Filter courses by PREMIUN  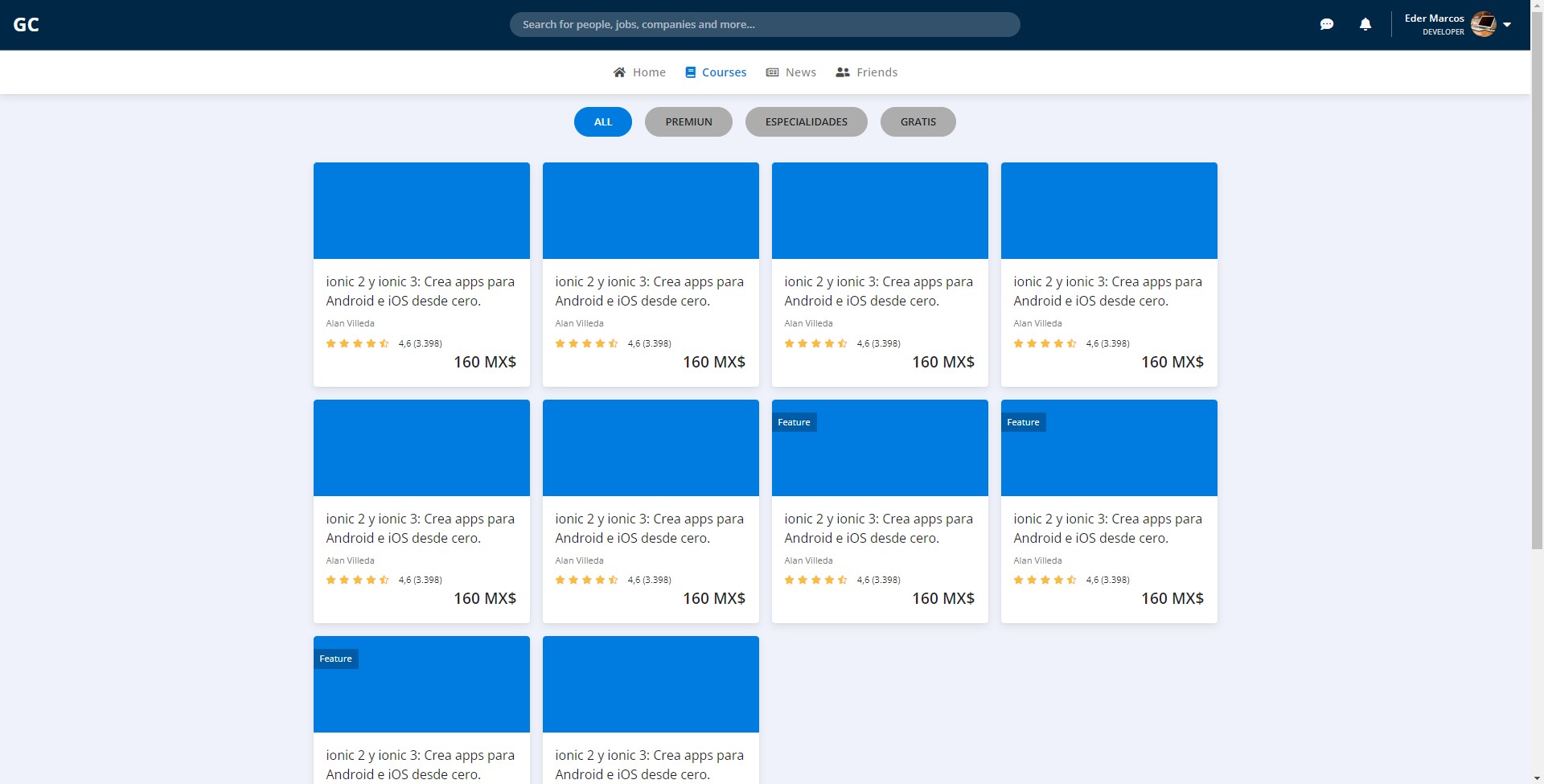tap(688, 122)
